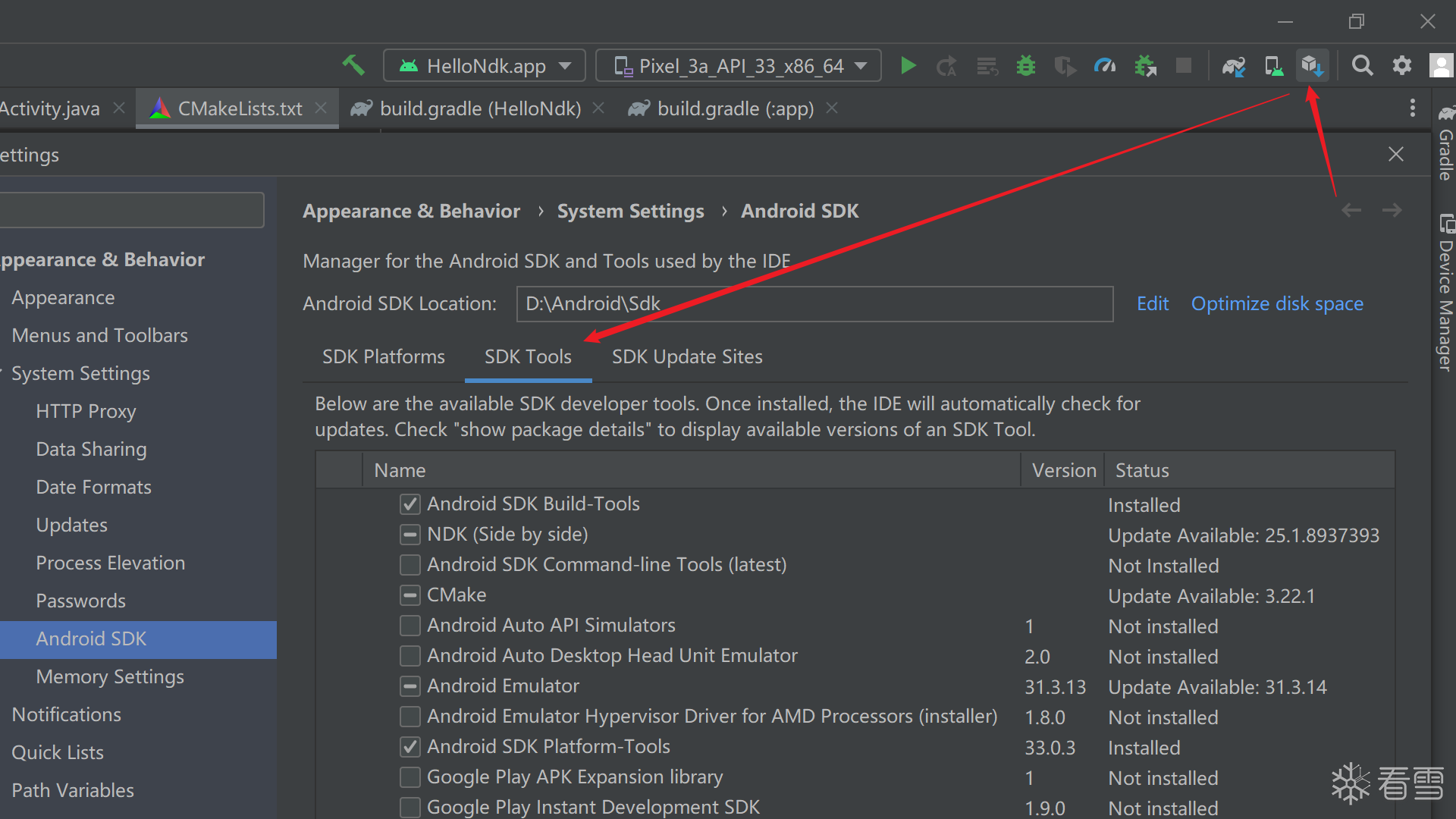This screenshot has height=819, width=1456.
Task: Open the Profiler gauge icon
Action: point(1105,66)
